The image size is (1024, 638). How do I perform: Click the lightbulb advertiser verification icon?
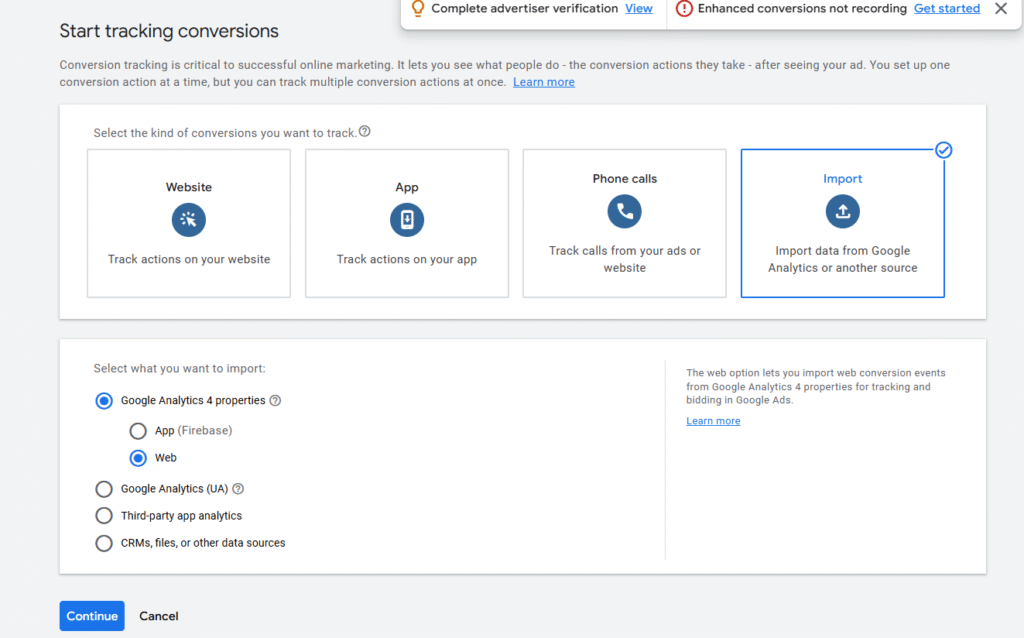click(418, 9)
